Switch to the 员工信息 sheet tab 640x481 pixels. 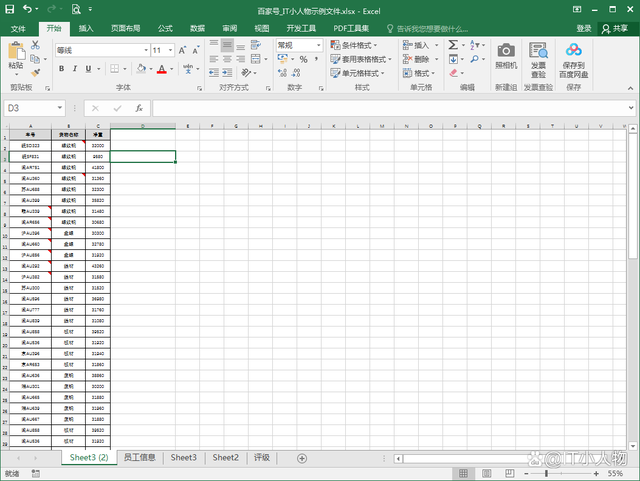140,458
